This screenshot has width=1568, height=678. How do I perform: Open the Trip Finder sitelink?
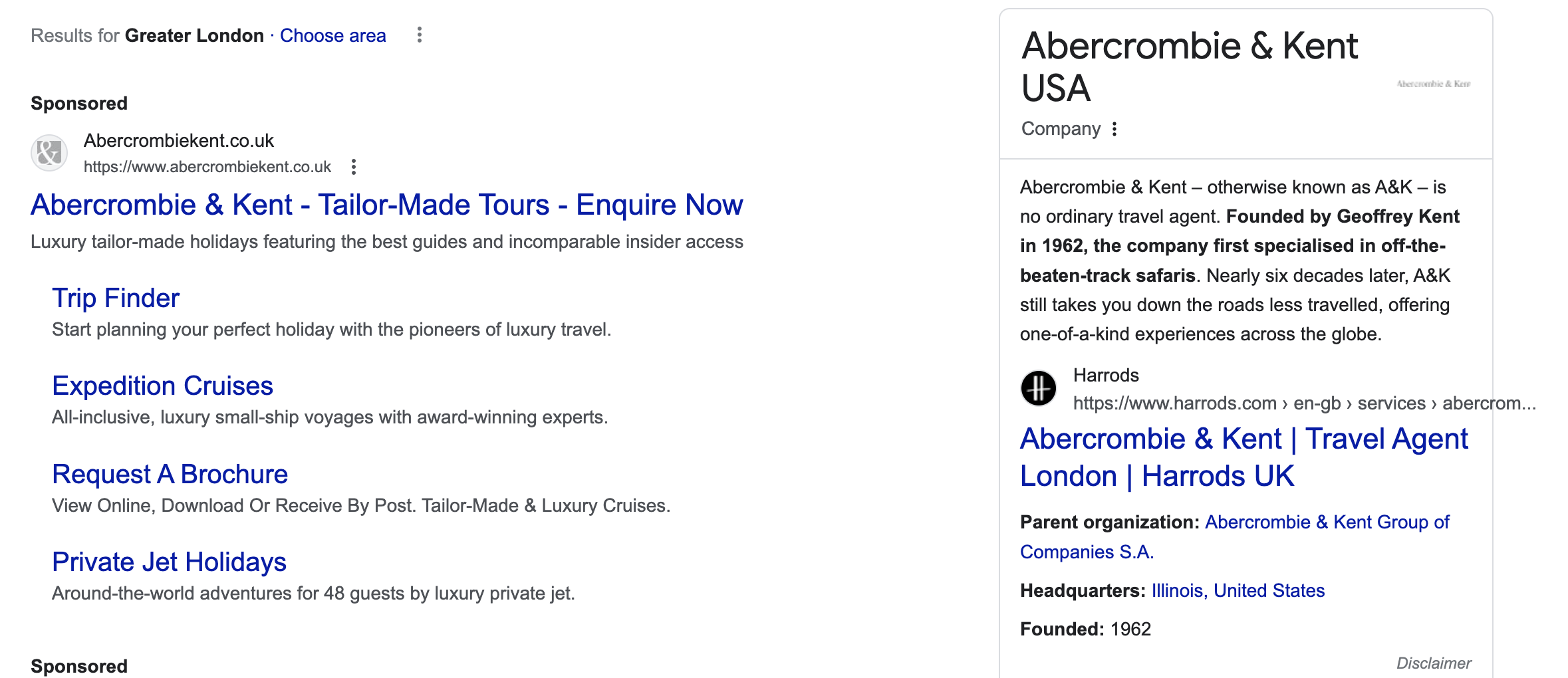pos(116,298)
